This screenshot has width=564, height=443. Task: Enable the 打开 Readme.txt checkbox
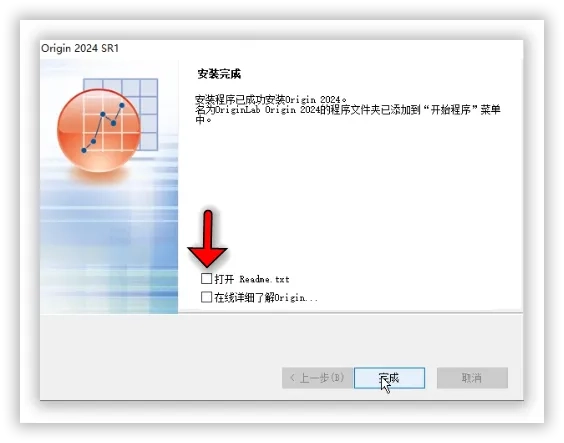206,278
